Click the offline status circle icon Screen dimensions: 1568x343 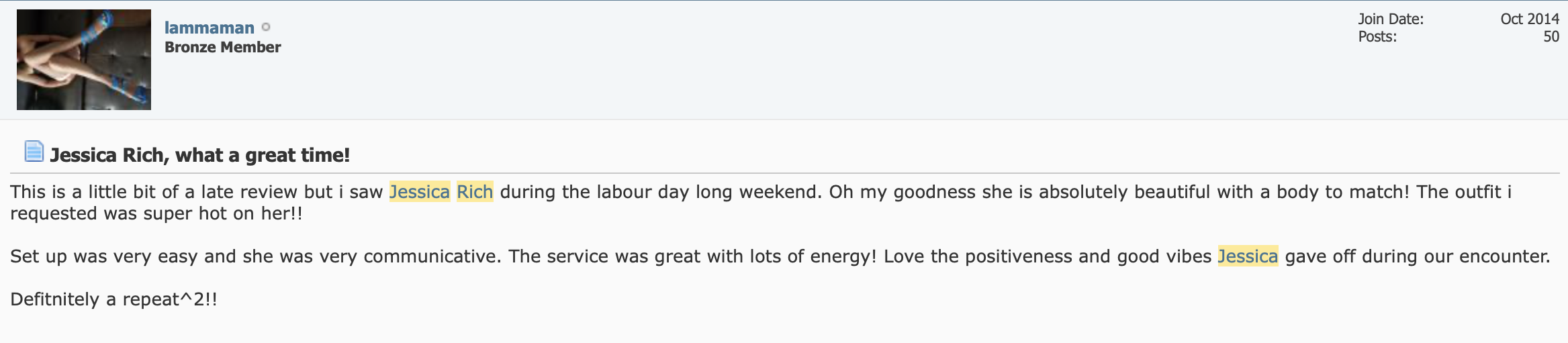click(266, 27)
